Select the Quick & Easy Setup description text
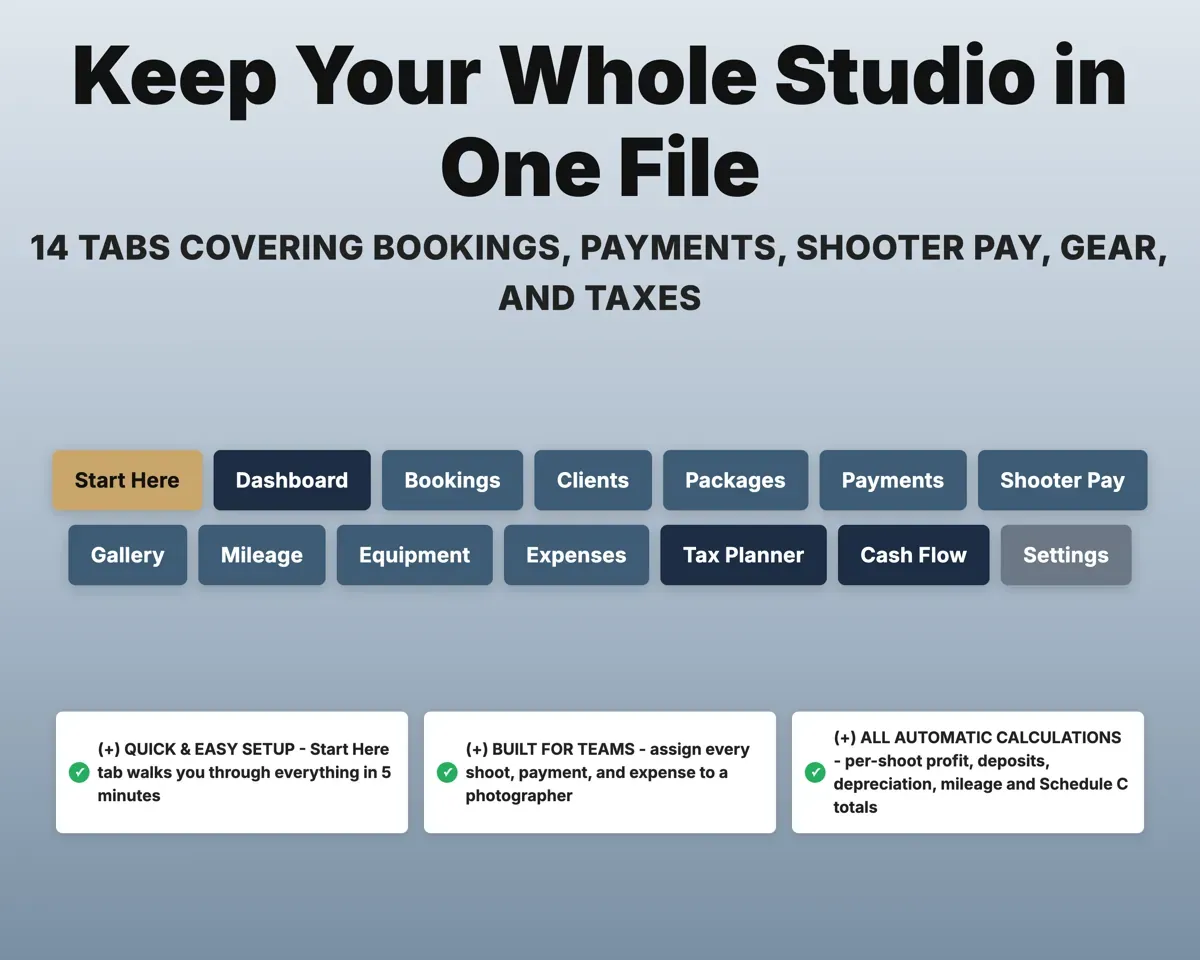The width and height of the screenshot is (1200, 960). (x=244, y=772)
